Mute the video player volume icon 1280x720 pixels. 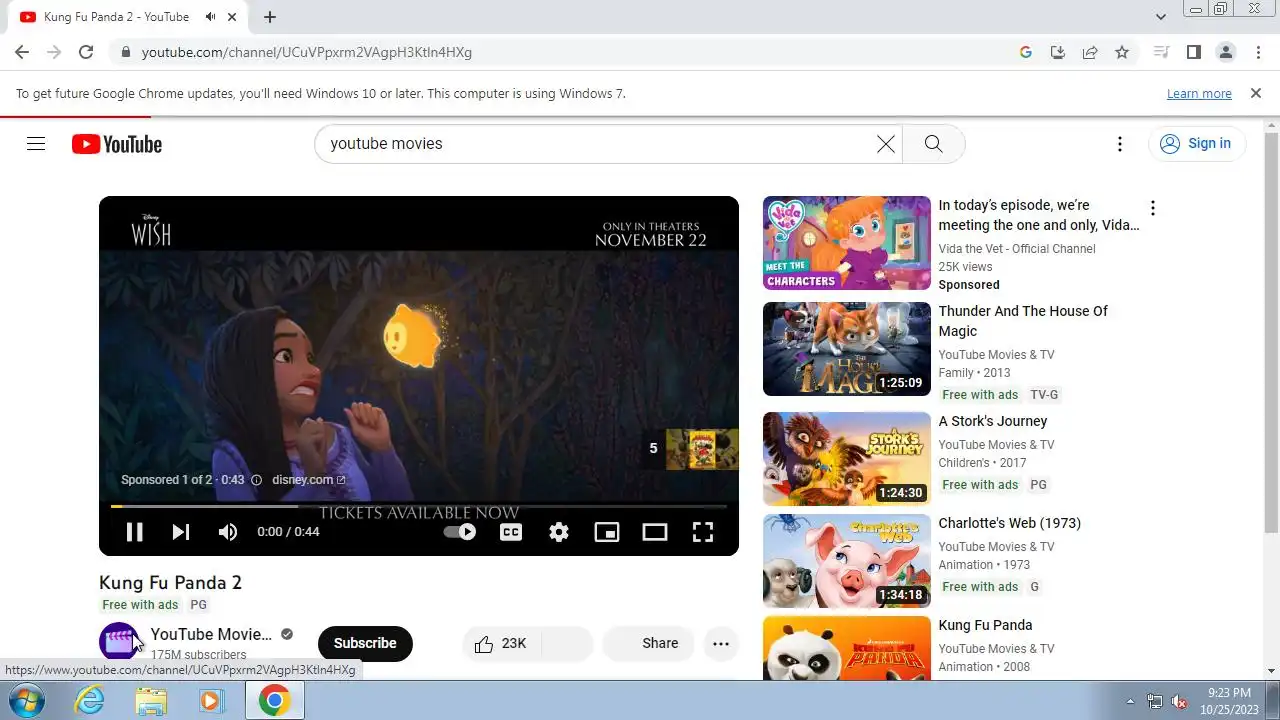click(x=228, y=532)
